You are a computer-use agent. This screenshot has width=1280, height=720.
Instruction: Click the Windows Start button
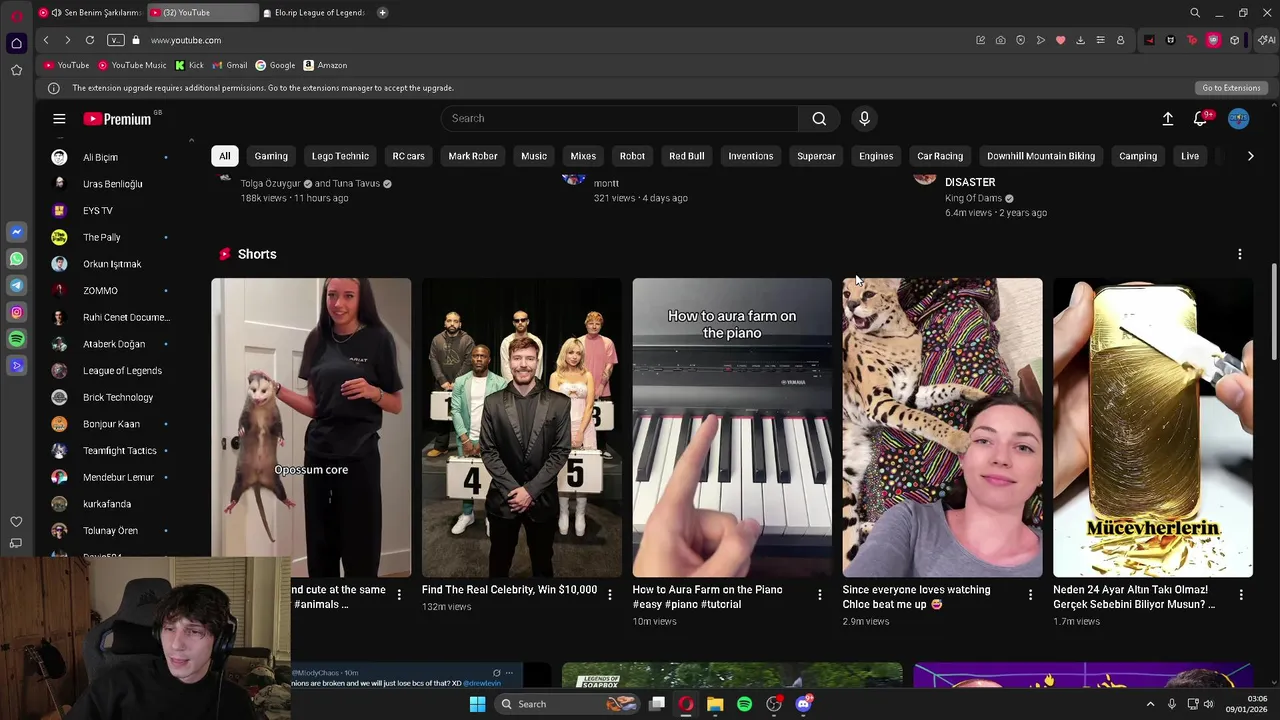tap(477, 704)
